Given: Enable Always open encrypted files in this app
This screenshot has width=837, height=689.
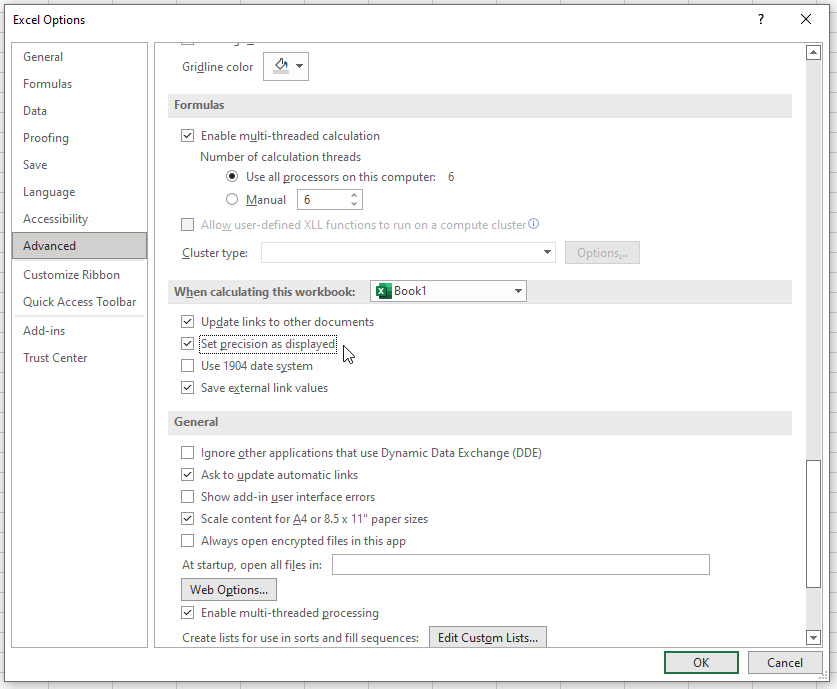Looking at the screenshot, I should pos(187,541).
